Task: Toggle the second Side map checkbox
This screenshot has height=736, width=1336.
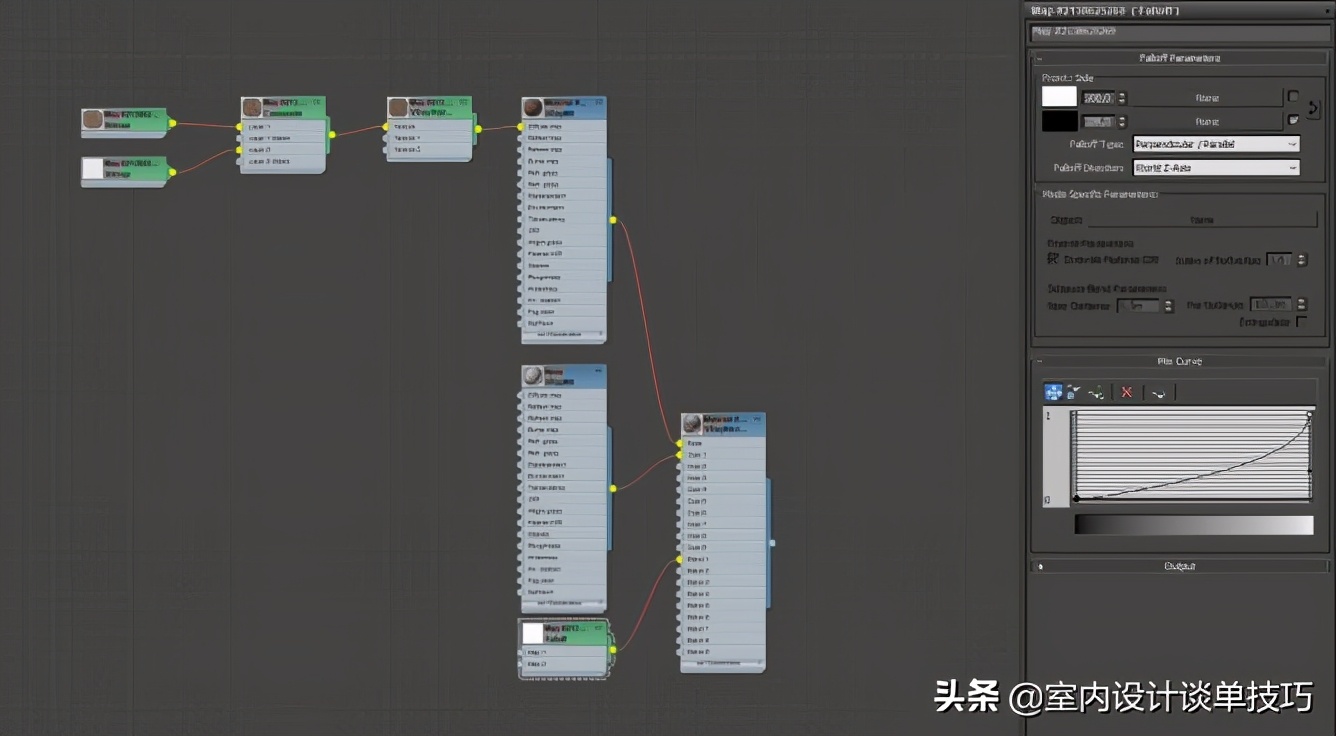Action: pos(1293,121)
